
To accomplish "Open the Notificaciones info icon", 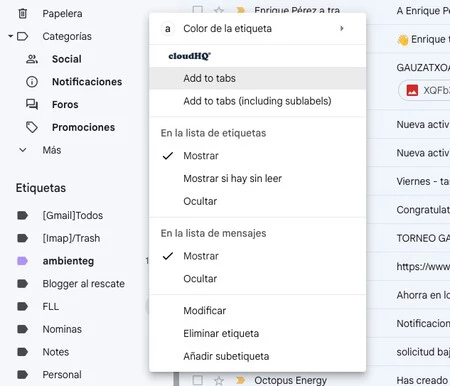I will click(x=32, y=82).
